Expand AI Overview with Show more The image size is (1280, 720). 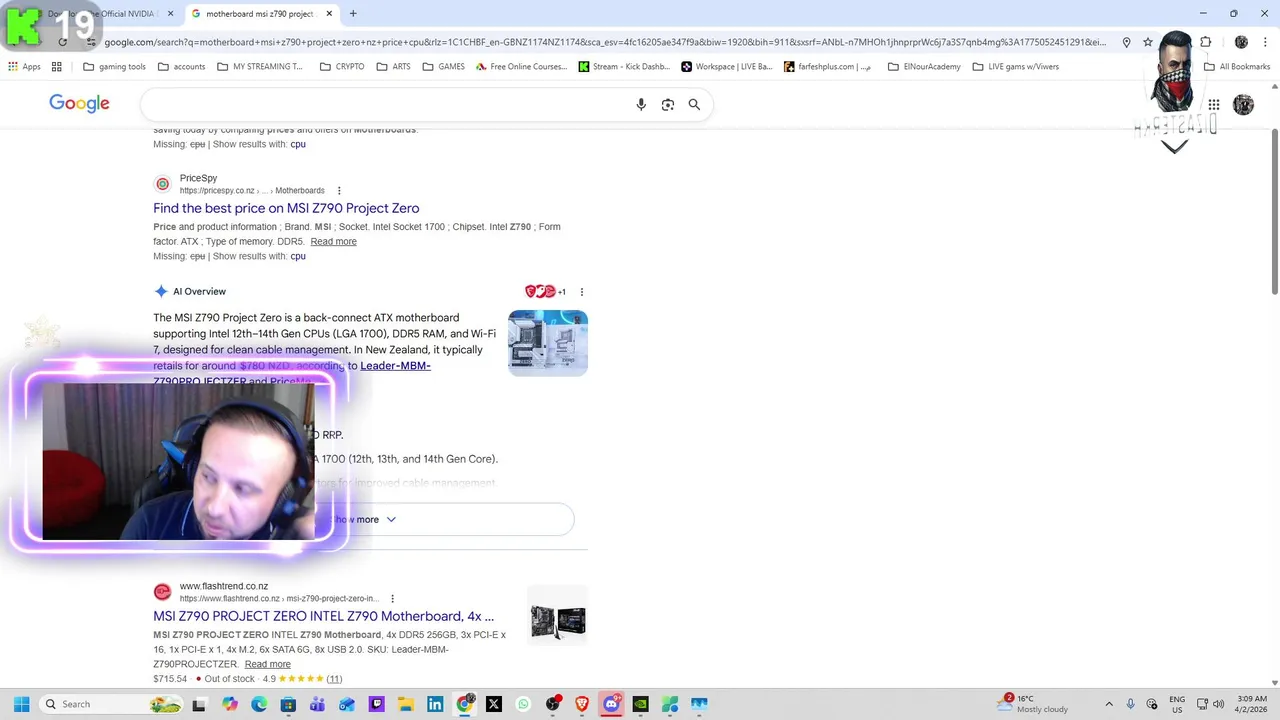point(365,519)
